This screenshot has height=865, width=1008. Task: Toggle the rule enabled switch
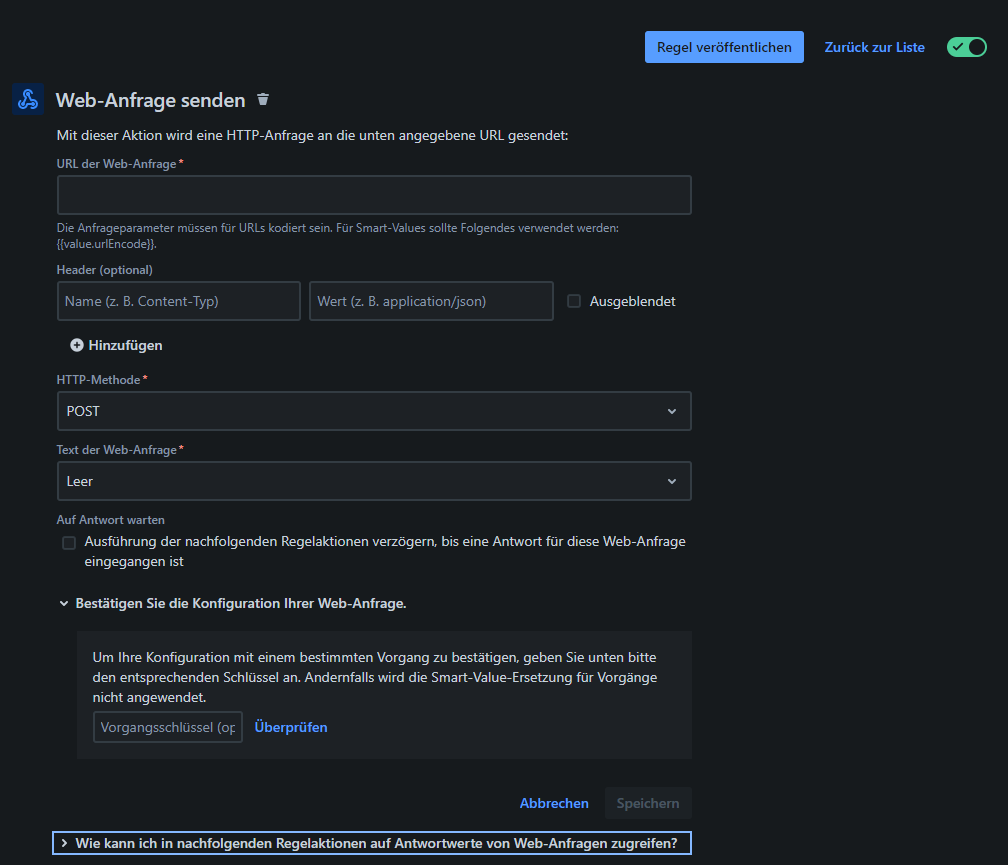(966, 47)
